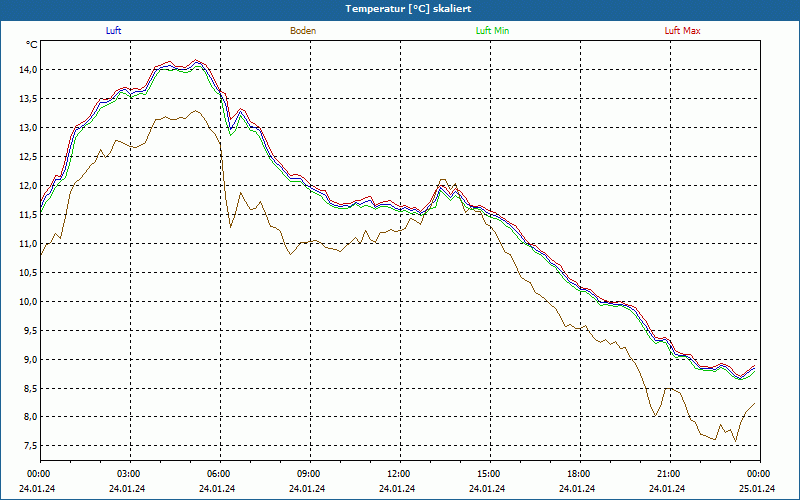Click the brown Boden legend label

point(303,31)
